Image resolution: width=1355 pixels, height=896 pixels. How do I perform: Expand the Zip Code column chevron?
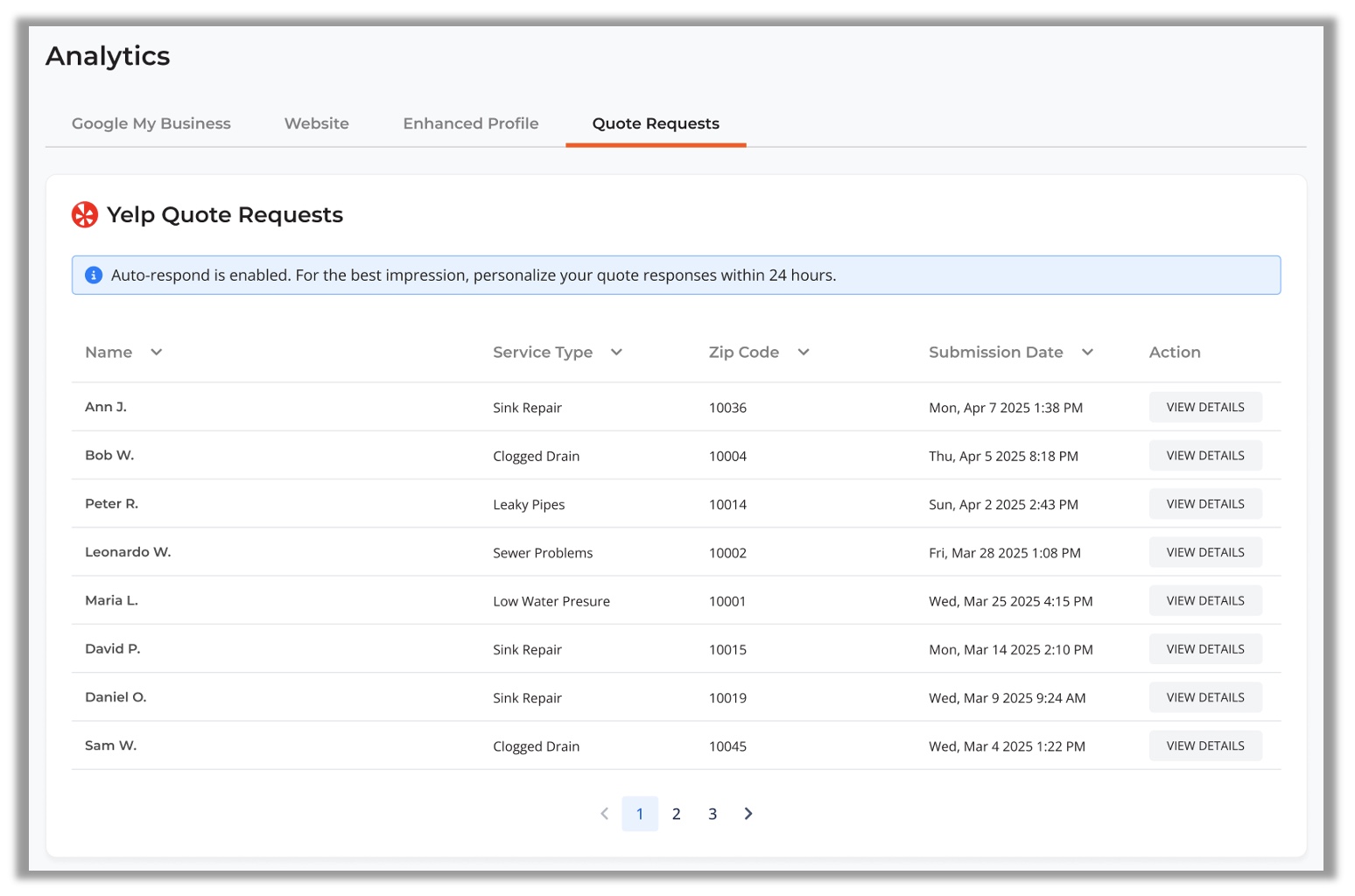[804, 352]
